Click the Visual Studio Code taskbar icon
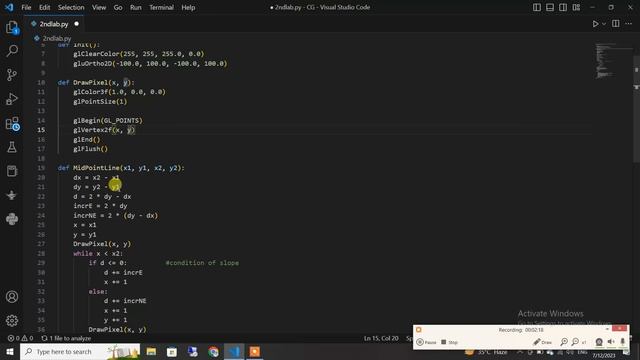Image resolution: width=640 pixels, height=360 pixels. (234, 351)
